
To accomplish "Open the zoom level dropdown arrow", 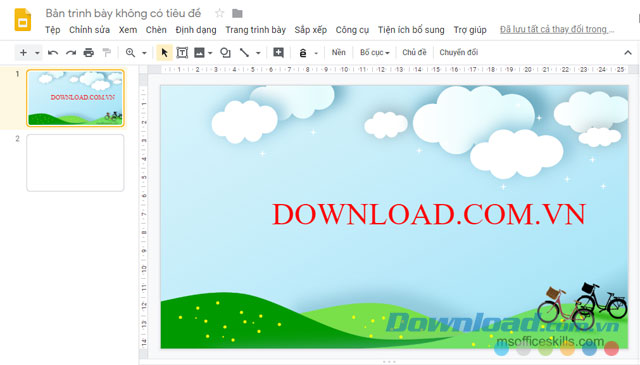I will 144,53.
